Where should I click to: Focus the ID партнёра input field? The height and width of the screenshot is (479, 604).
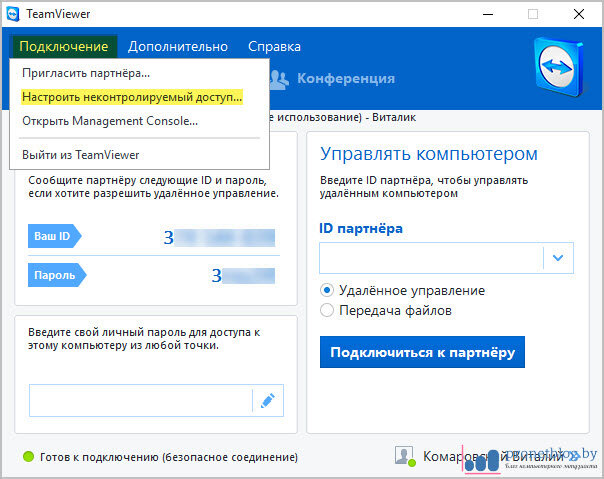[431, 258]
